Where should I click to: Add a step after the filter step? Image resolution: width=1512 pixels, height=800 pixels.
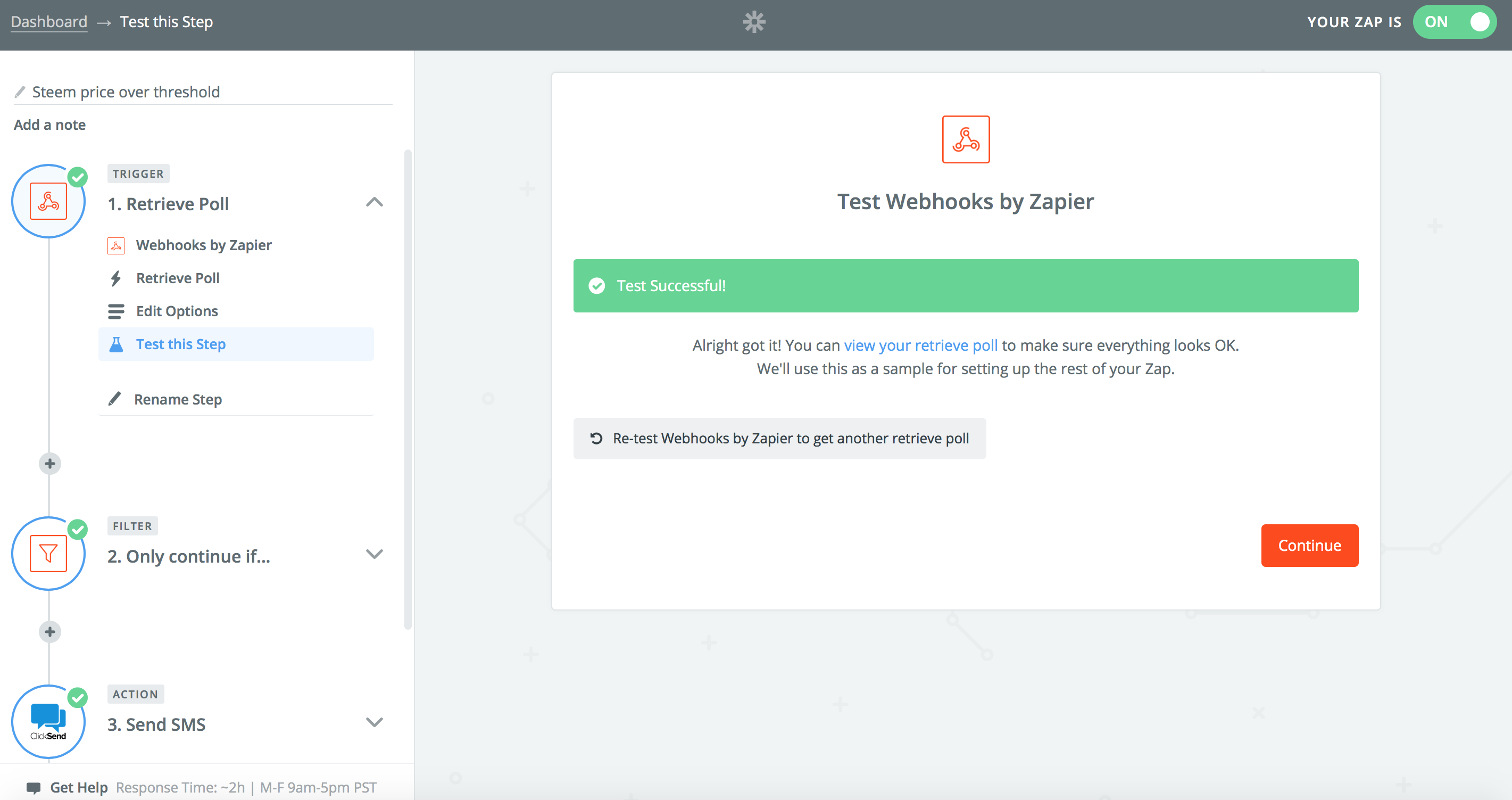click(x=50, y=631)
